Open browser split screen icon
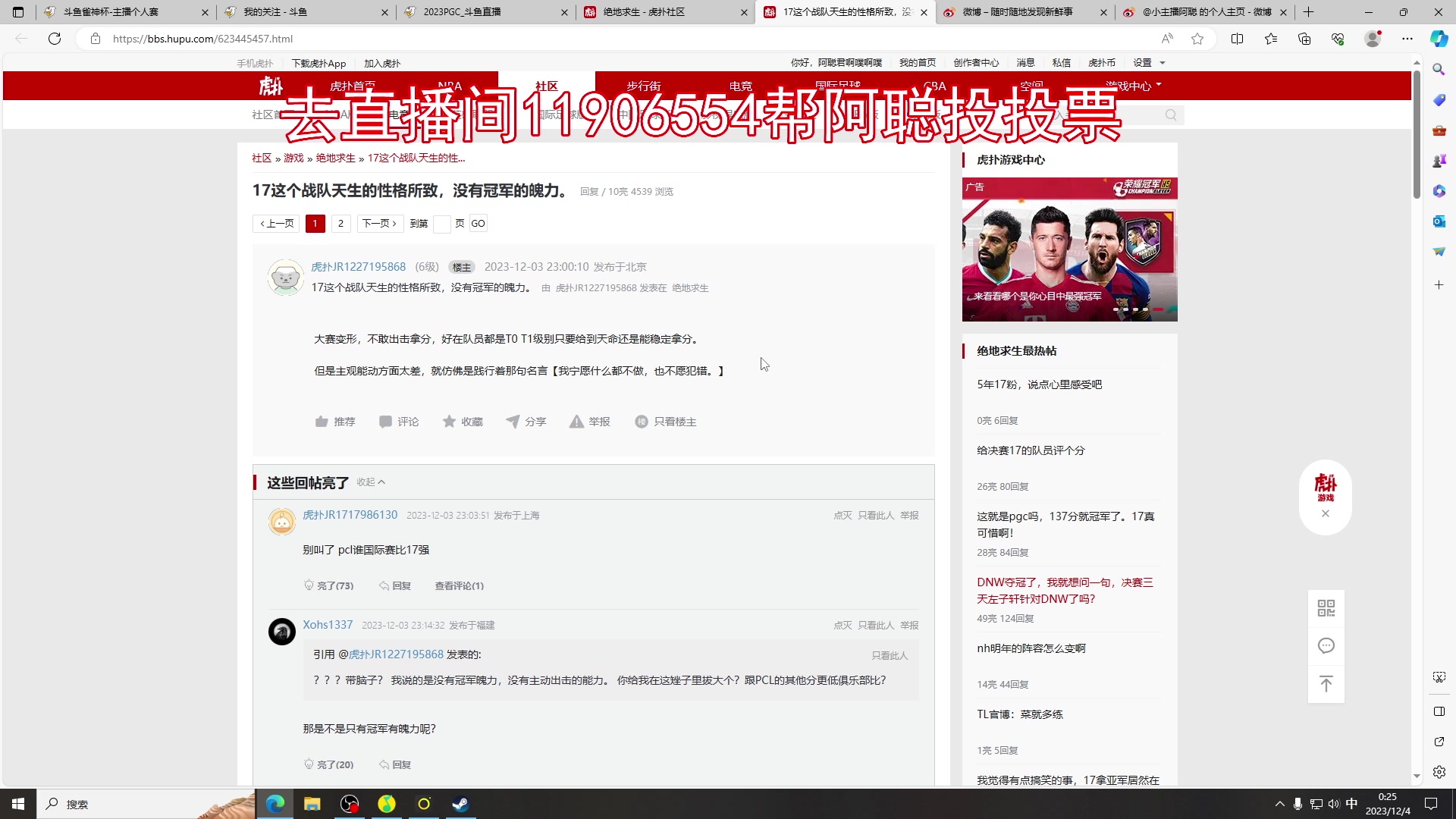Screen dimensions: 1456x819 [1238, 39]
